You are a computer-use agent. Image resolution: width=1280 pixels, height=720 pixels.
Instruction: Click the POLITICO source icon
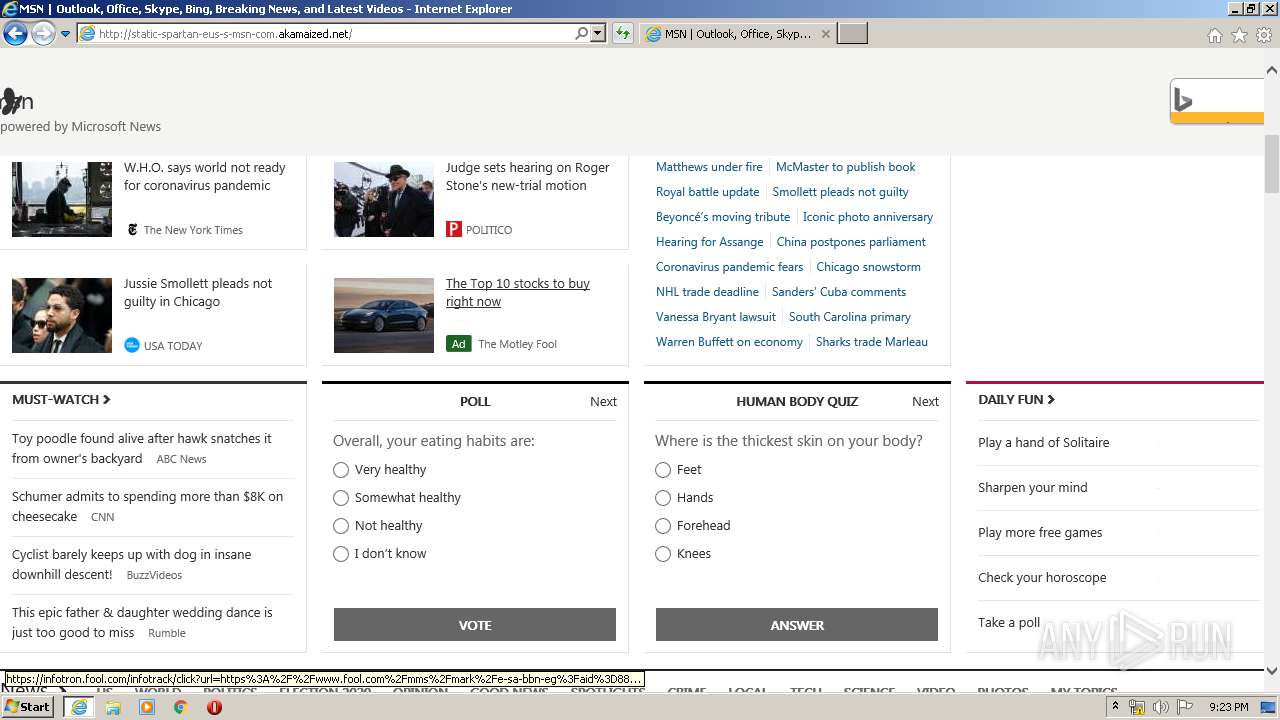(x=454, y=230)
